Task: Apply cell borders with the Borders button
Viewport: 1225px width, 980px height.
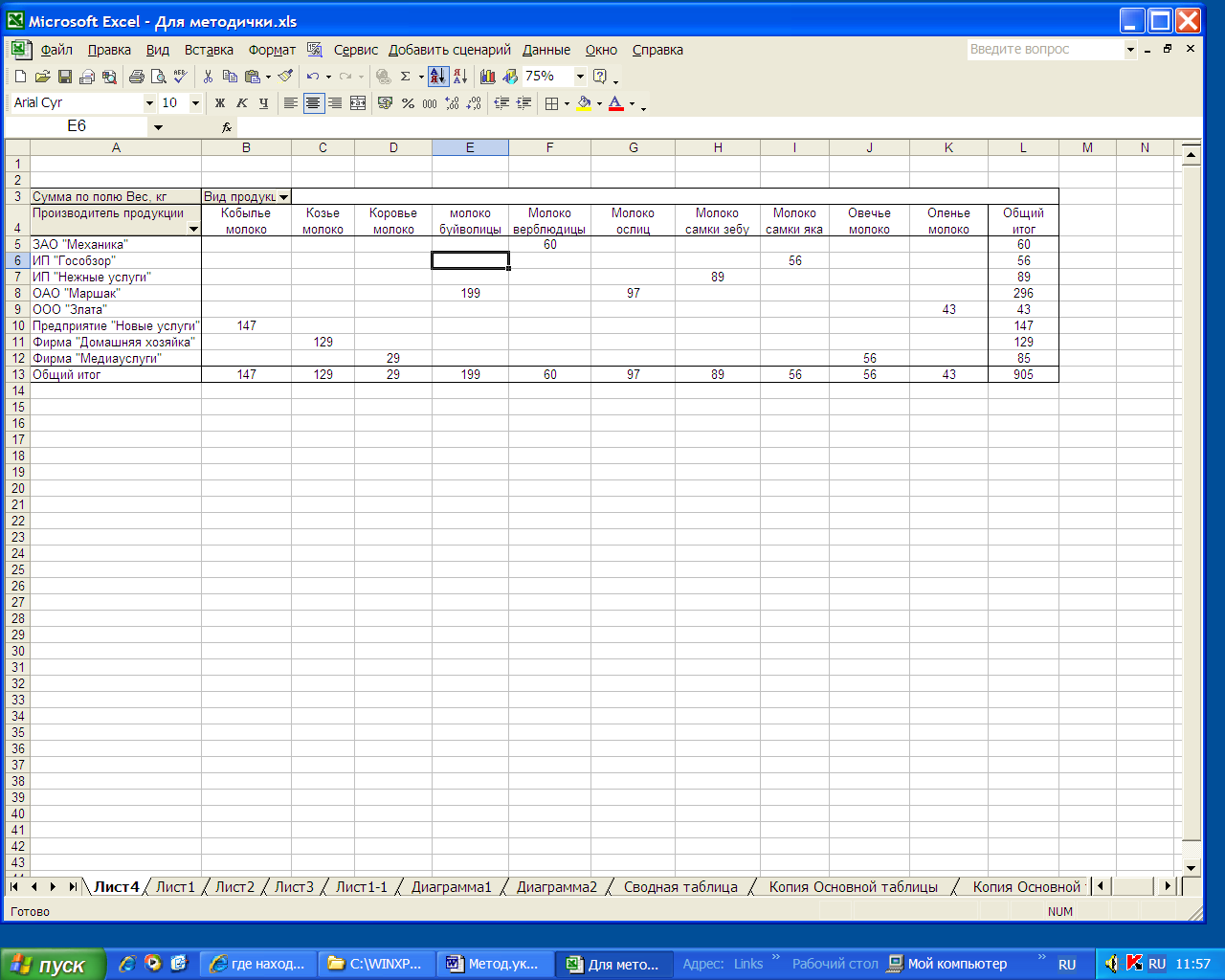Action: [x=551, y=103]
